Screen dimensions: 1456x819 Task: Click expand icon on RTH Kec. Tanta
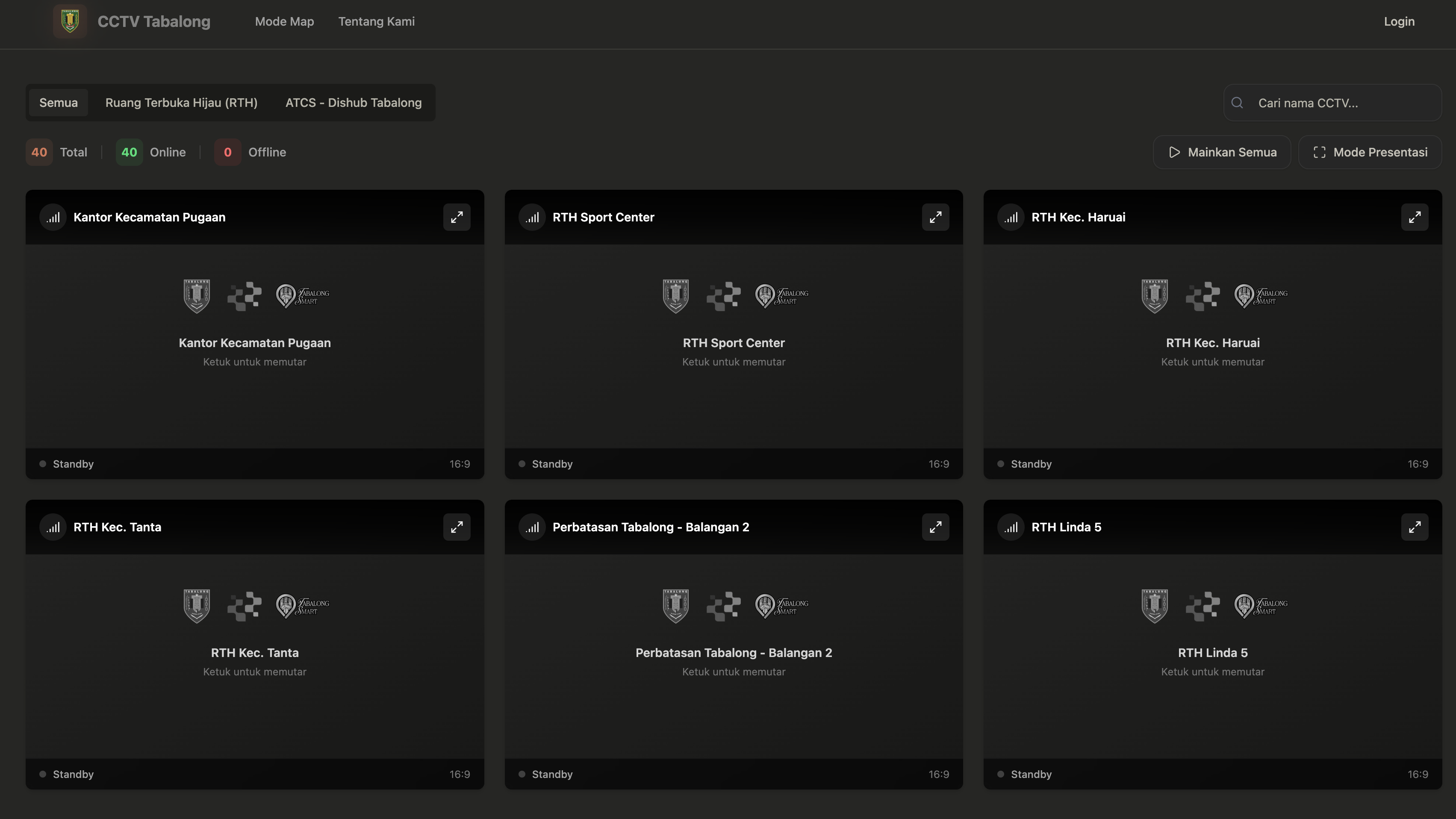pos(457,527)
